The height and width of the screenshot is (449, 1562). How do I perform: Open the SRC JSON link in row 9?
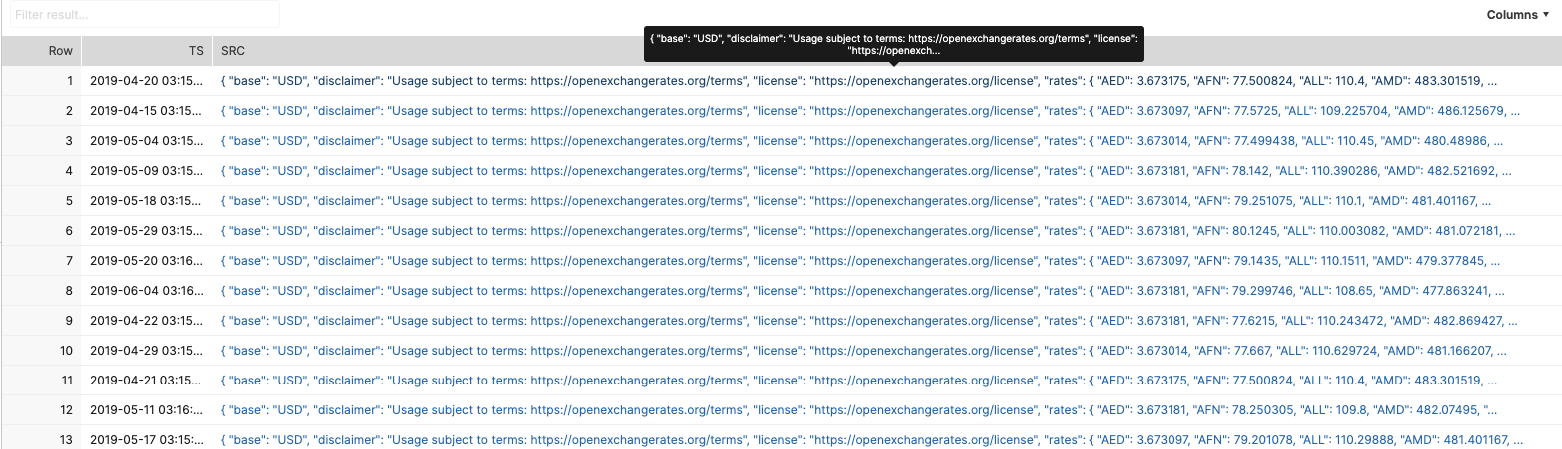869,321
